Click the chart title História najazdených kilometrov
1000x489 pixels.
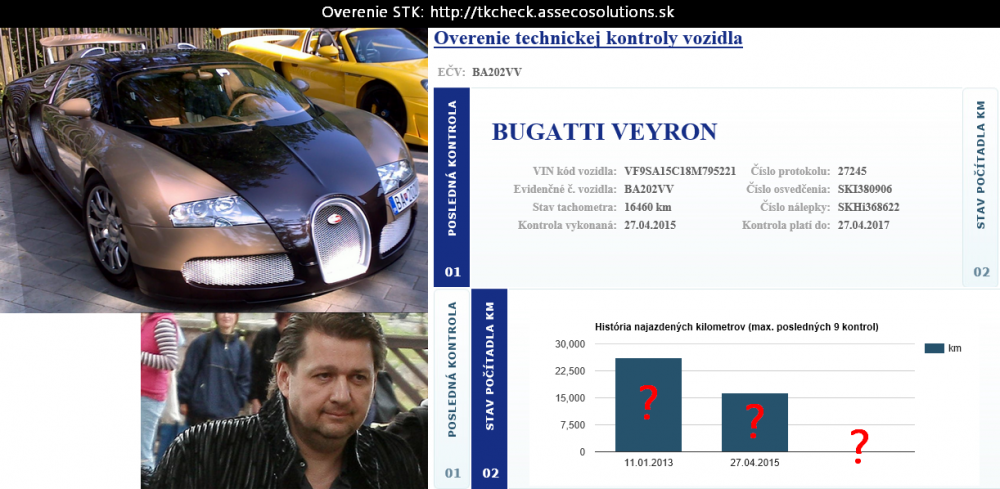[737, 327]
